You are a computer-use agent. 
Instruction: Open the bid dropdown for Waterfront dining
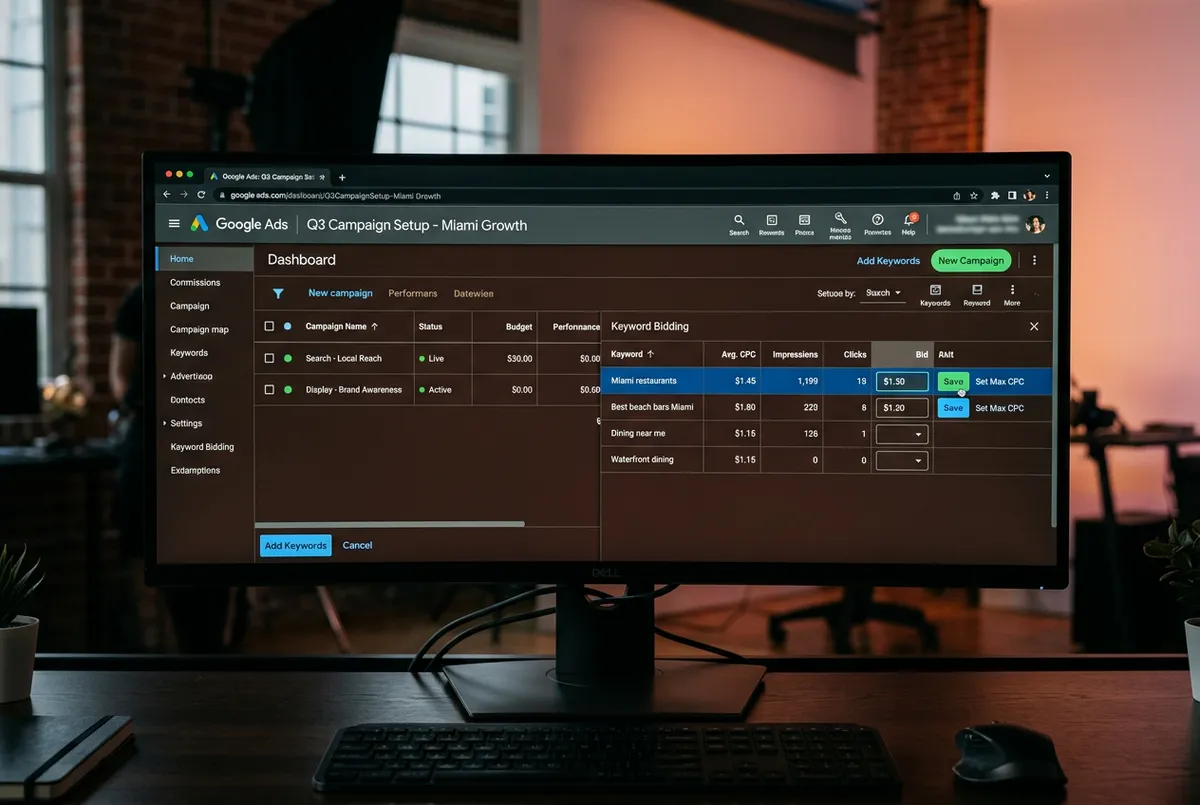coord(902,461)
